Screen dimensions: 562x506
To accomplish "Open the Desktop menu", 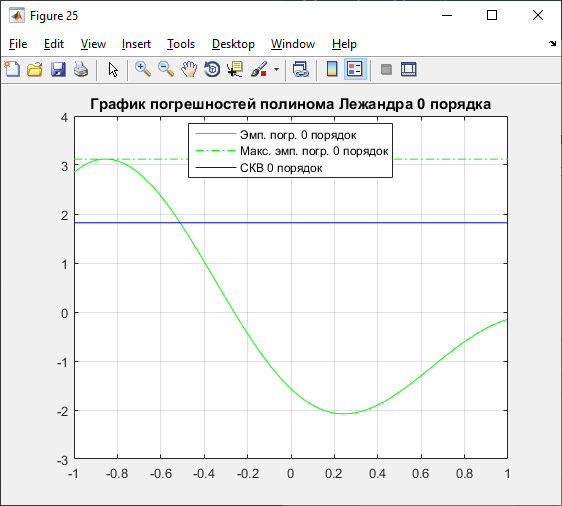I will click(233, 44).
